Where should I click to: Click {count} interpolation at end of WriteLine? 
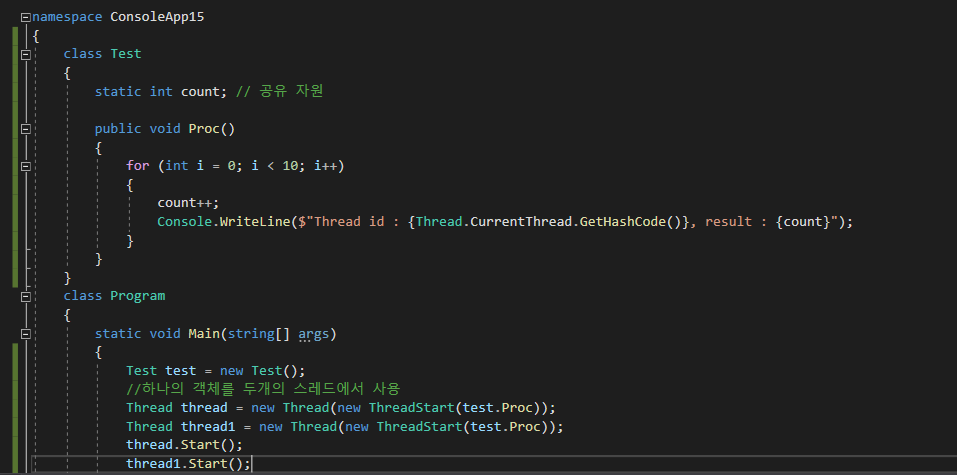point(803,222)
